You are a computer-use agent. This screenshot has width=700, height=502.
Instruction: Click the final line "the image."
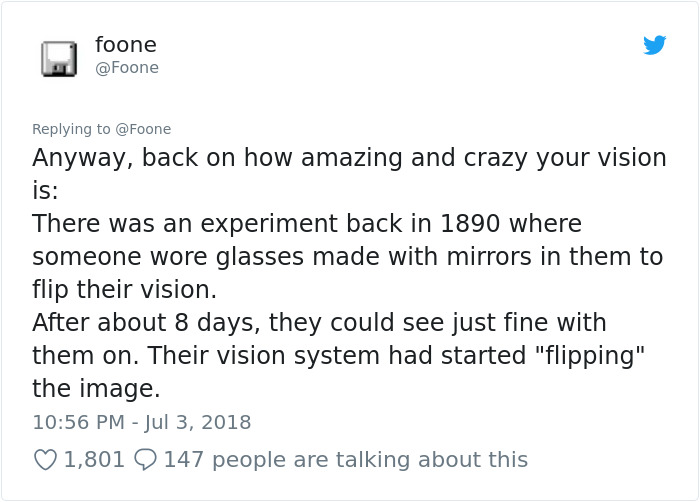95,388
